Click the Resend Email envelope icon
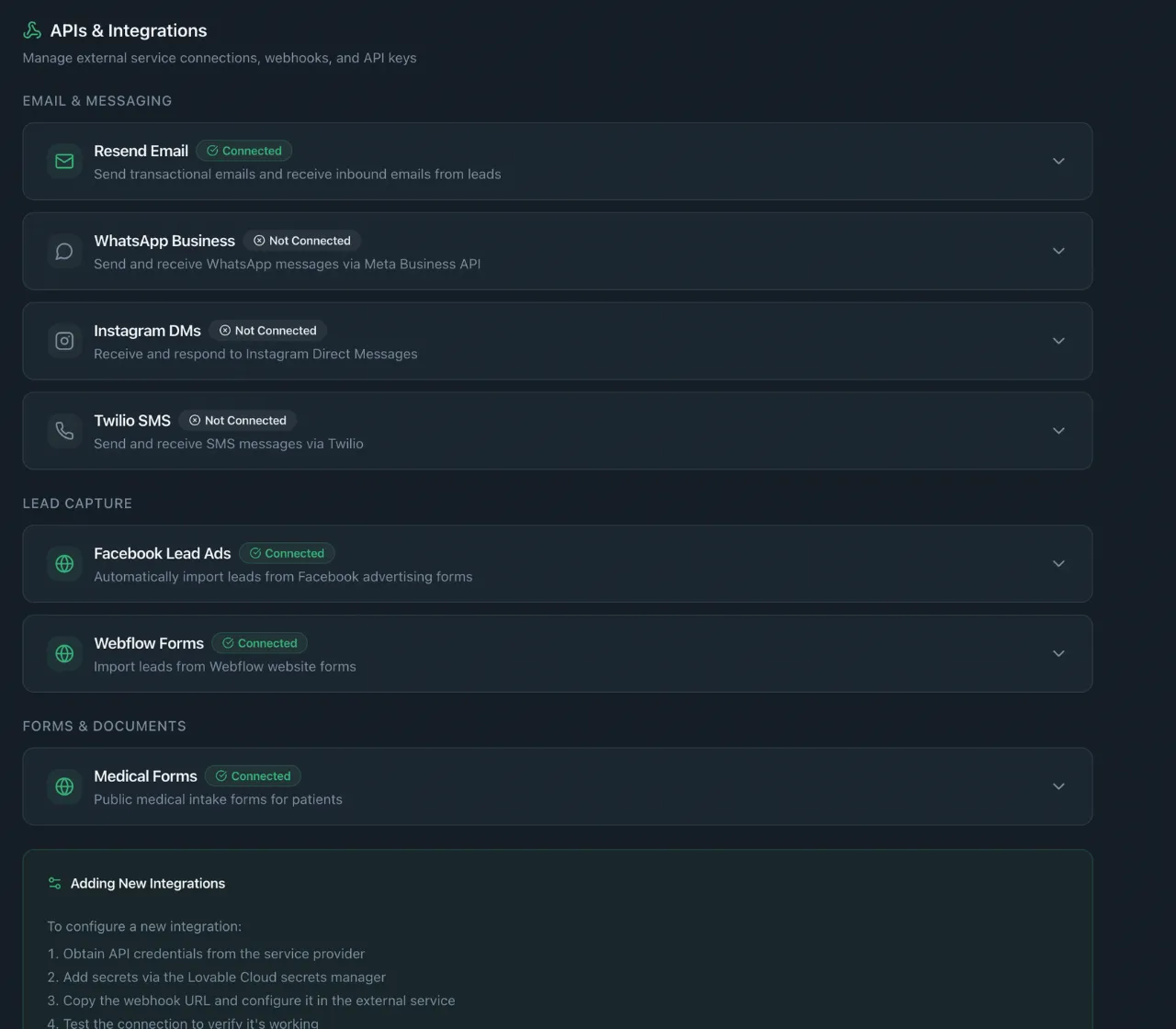 [x=64, y=161]
